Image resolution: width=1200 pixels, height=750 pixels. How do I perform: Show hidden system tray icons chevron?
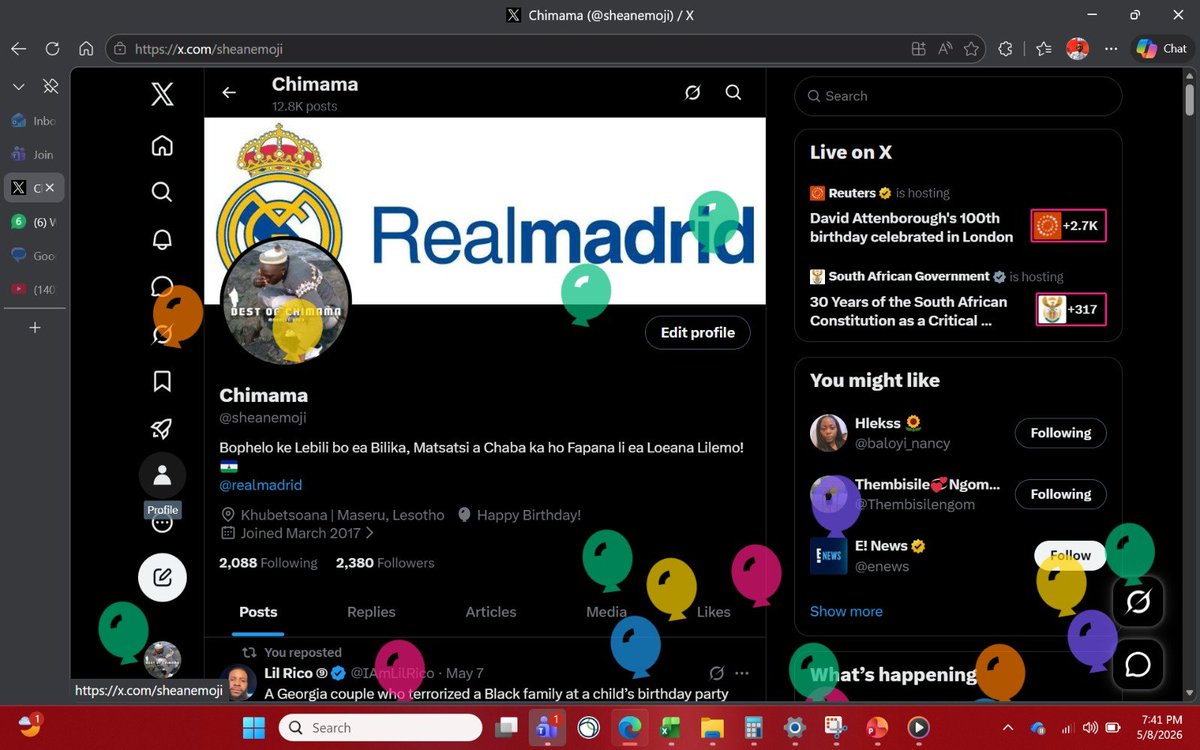(x=1008, y=727)
